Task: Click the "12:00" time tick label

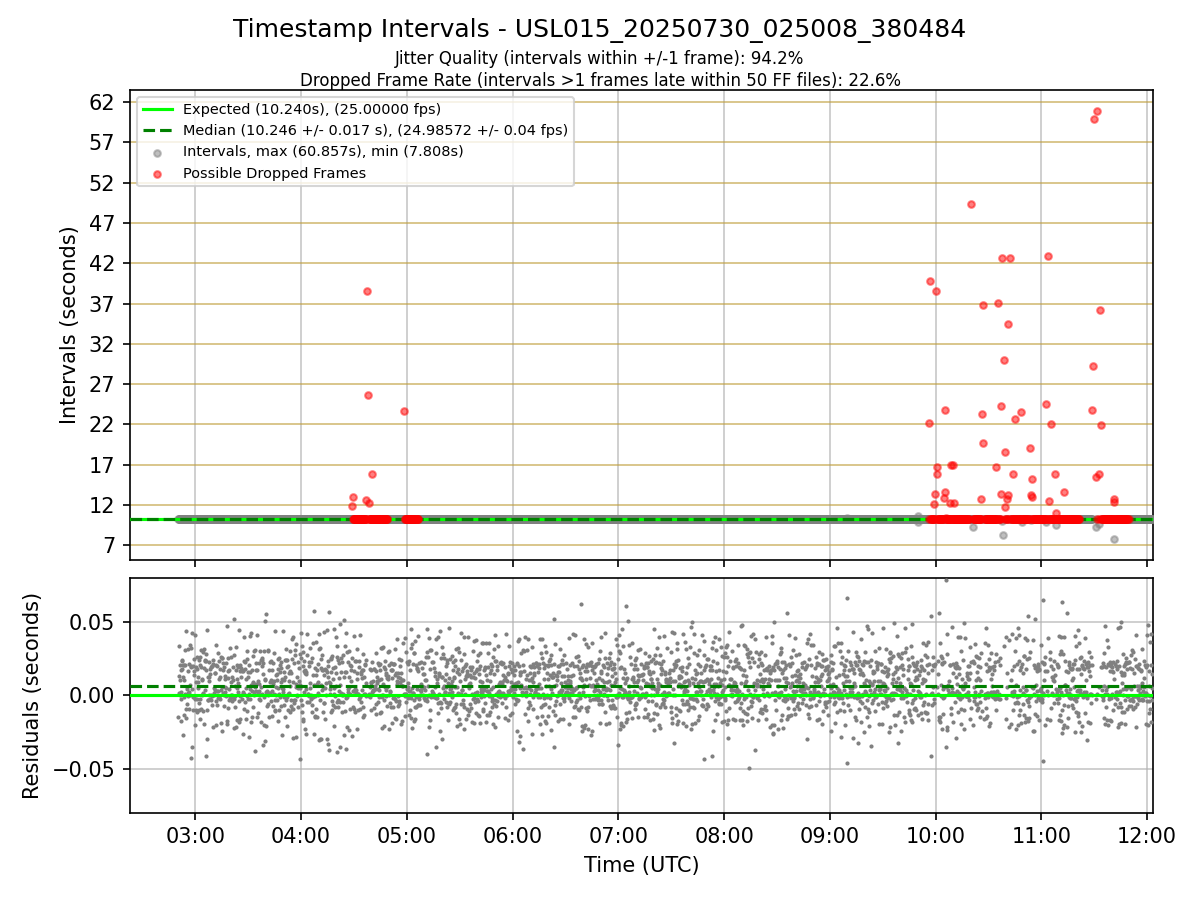Action: point(1147,836)
